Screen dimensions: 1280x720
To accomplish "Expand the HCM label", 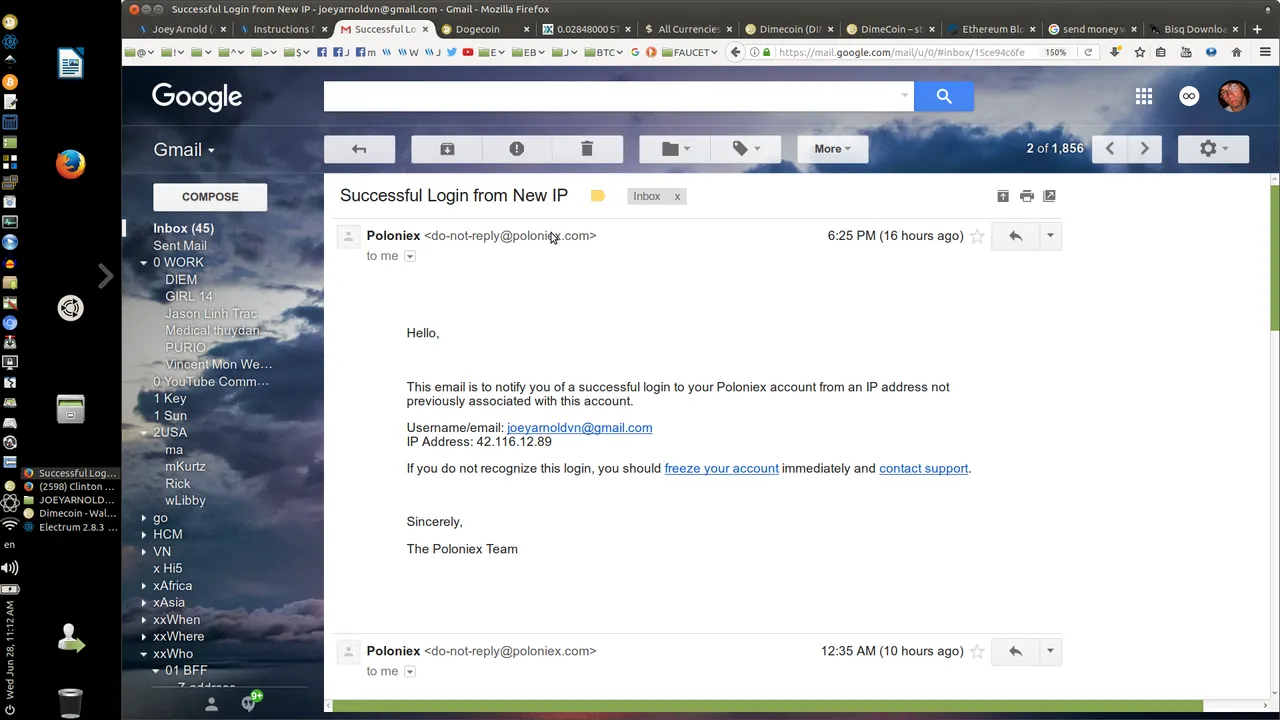I will [143, 535].
